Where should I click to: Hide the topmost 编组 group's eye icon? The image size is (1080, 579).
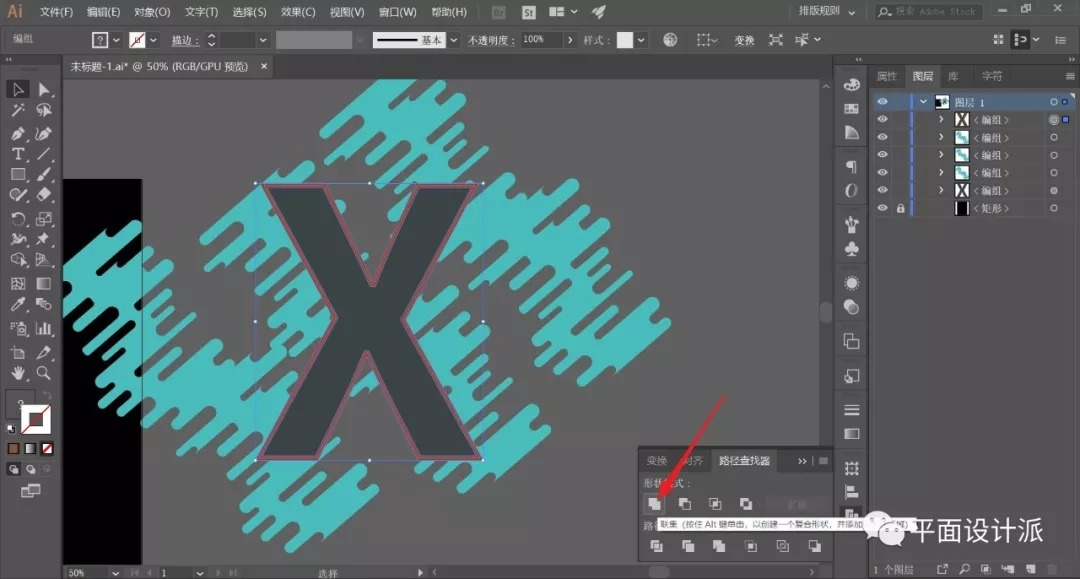(x=882, y=120)
